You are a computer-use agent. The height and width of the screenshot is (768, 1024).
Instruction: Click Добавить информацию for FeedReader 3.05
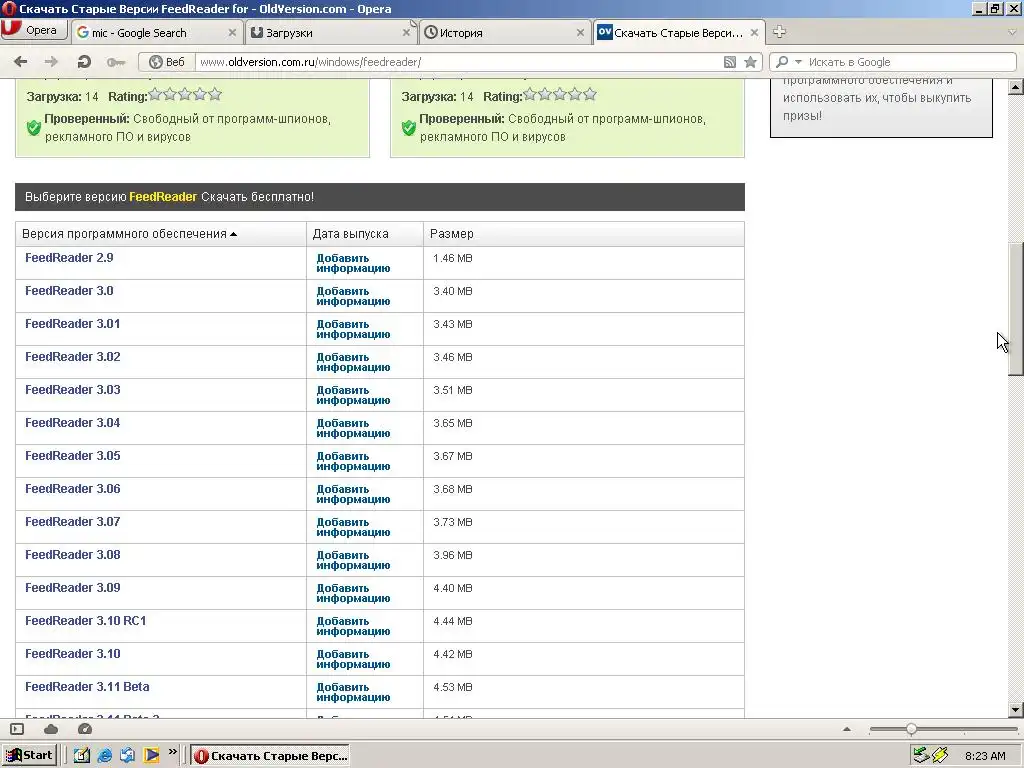pos(353,461)
